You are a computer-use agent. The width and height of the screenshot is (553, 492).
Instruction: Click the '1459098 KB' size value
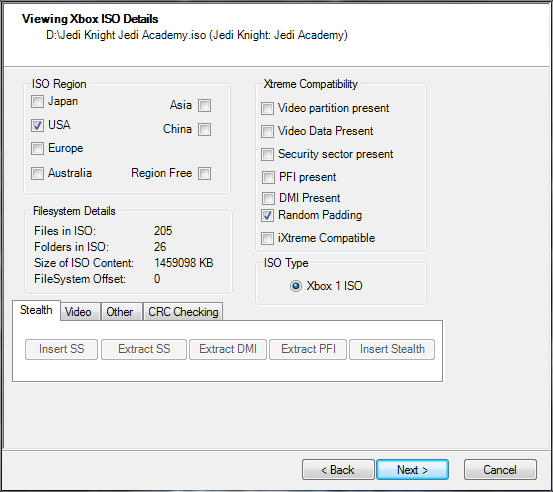tap(183, 263)
